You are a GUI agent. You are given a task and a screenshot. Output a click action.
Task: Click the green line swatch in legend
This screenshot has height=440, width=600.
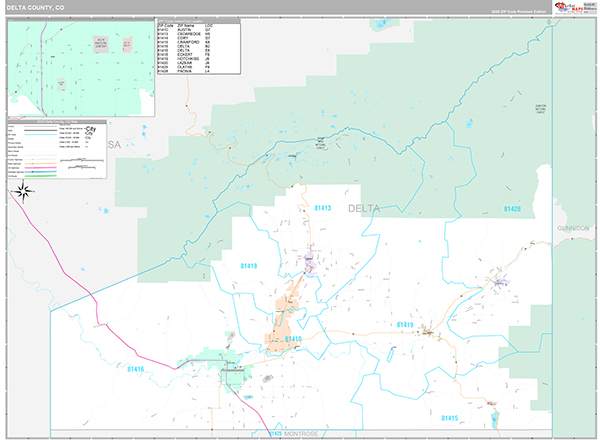[38, 173]
